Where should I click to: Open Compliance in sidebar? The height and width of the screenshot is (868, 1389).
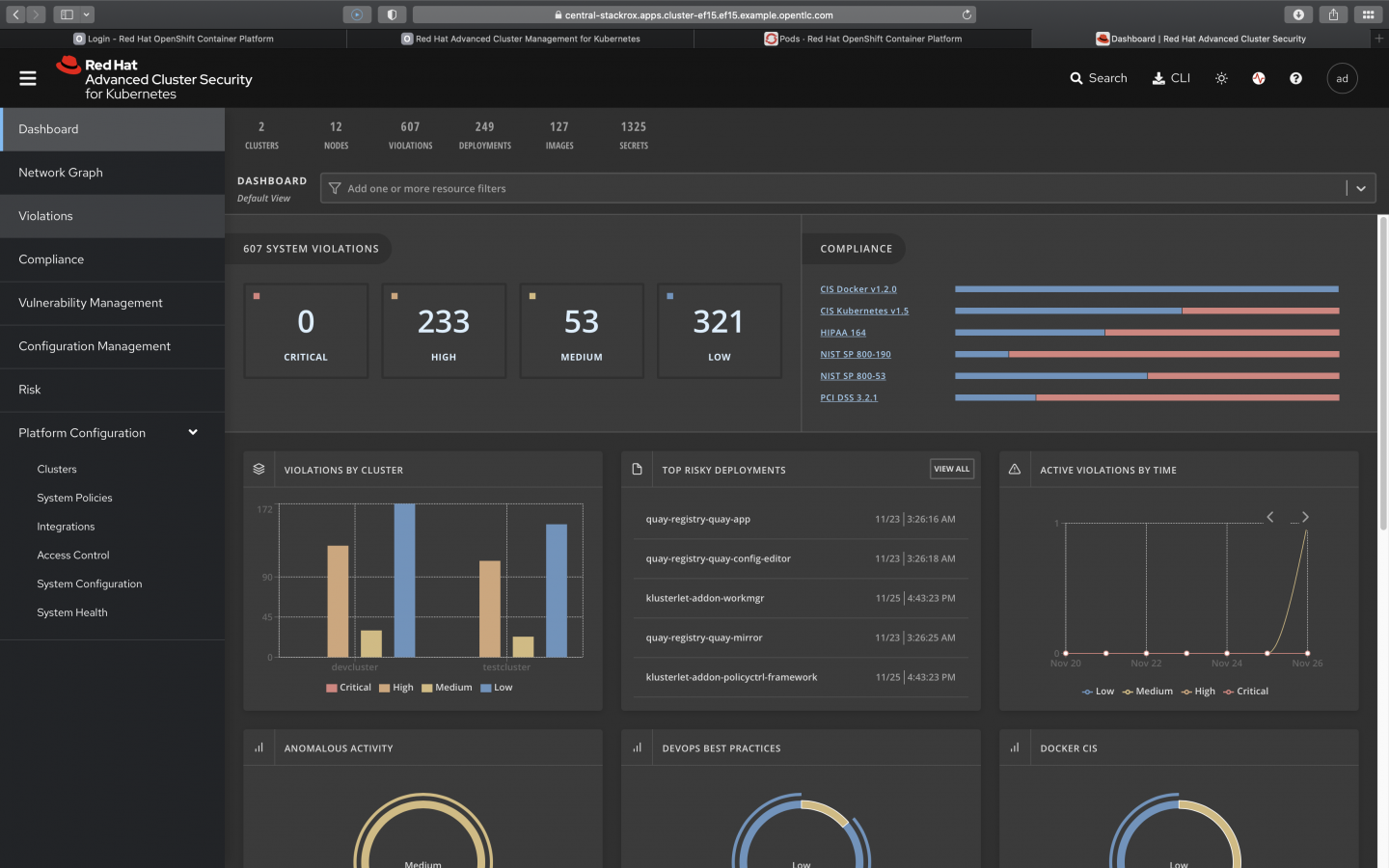(x=112, y=259)
